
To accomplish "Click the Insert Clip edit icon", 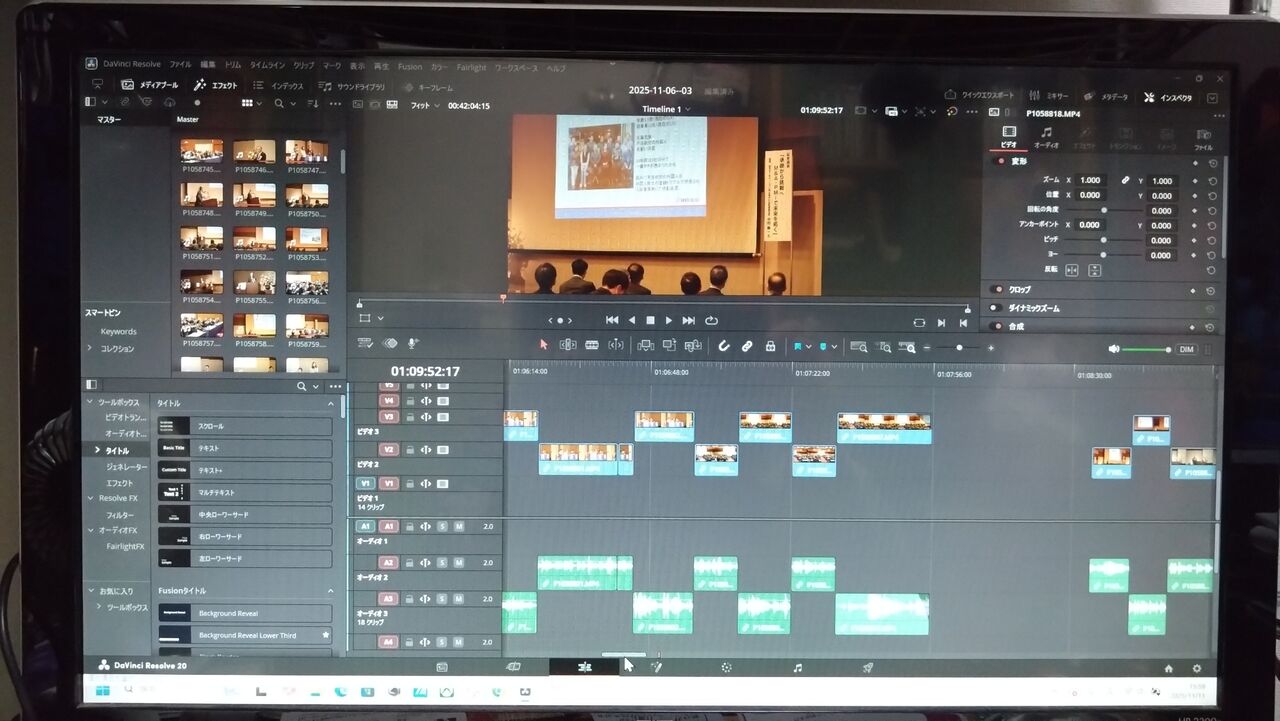I will click(x=645, y=346).
